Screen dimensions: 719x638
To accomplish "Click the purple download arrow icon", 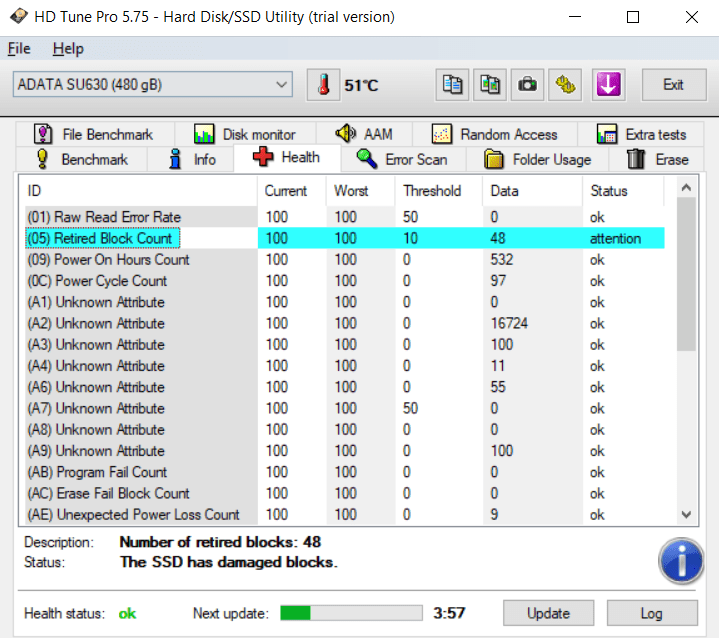I will (608, 85).
